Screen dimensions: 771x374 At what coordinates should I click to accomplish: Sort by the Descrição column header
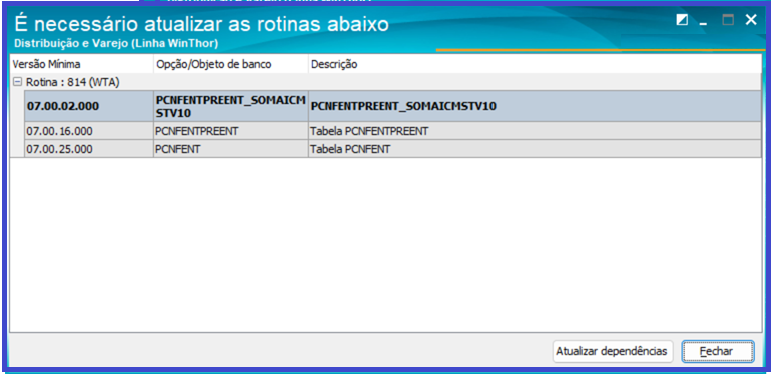tap(534, 64)
